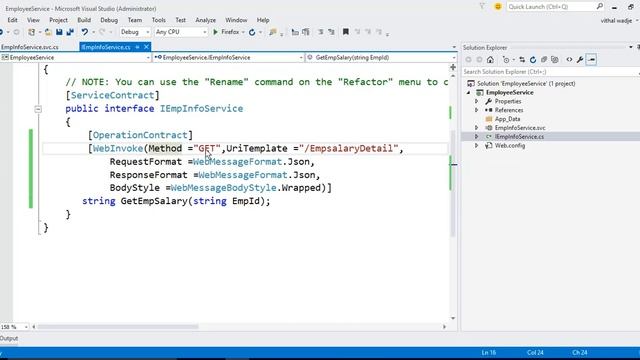Open the Debug configuration dropdown

(135, 32)
